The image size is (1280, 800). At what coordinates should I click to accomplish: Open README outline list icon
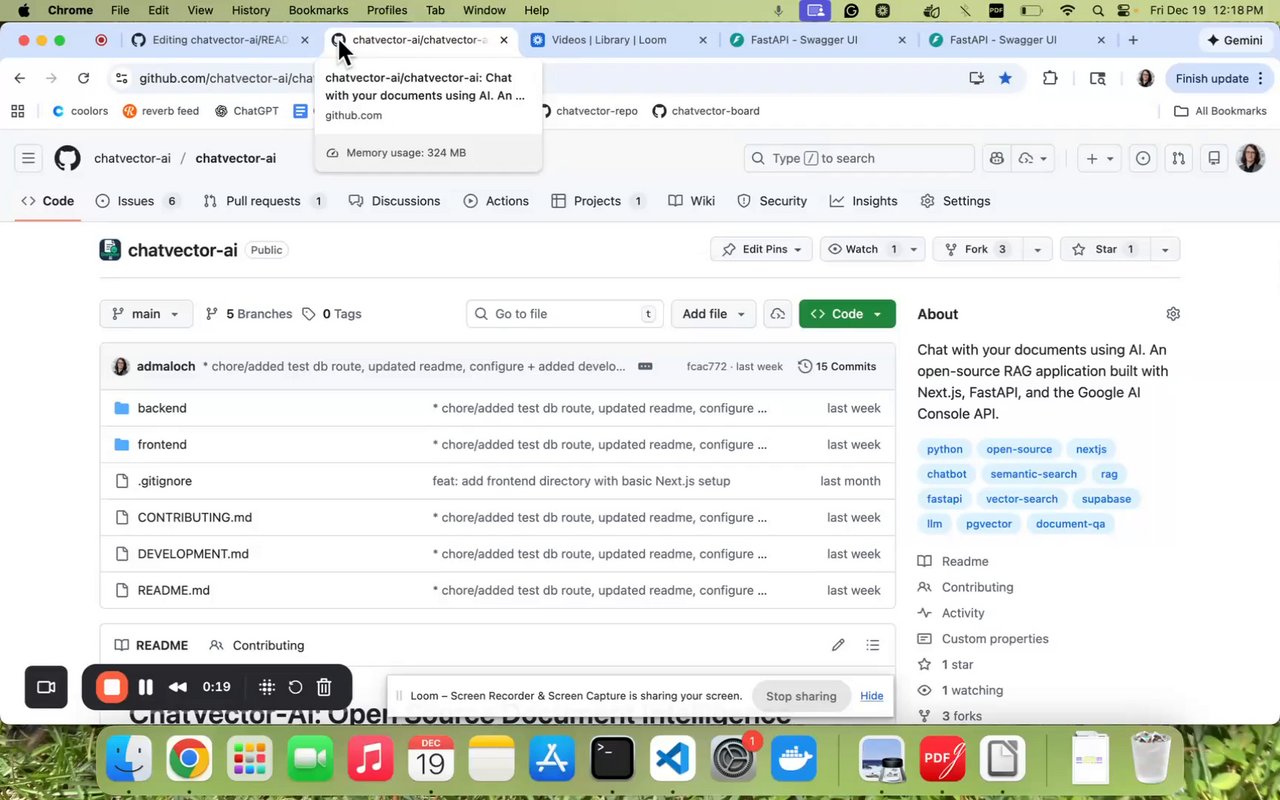[873, 645]
